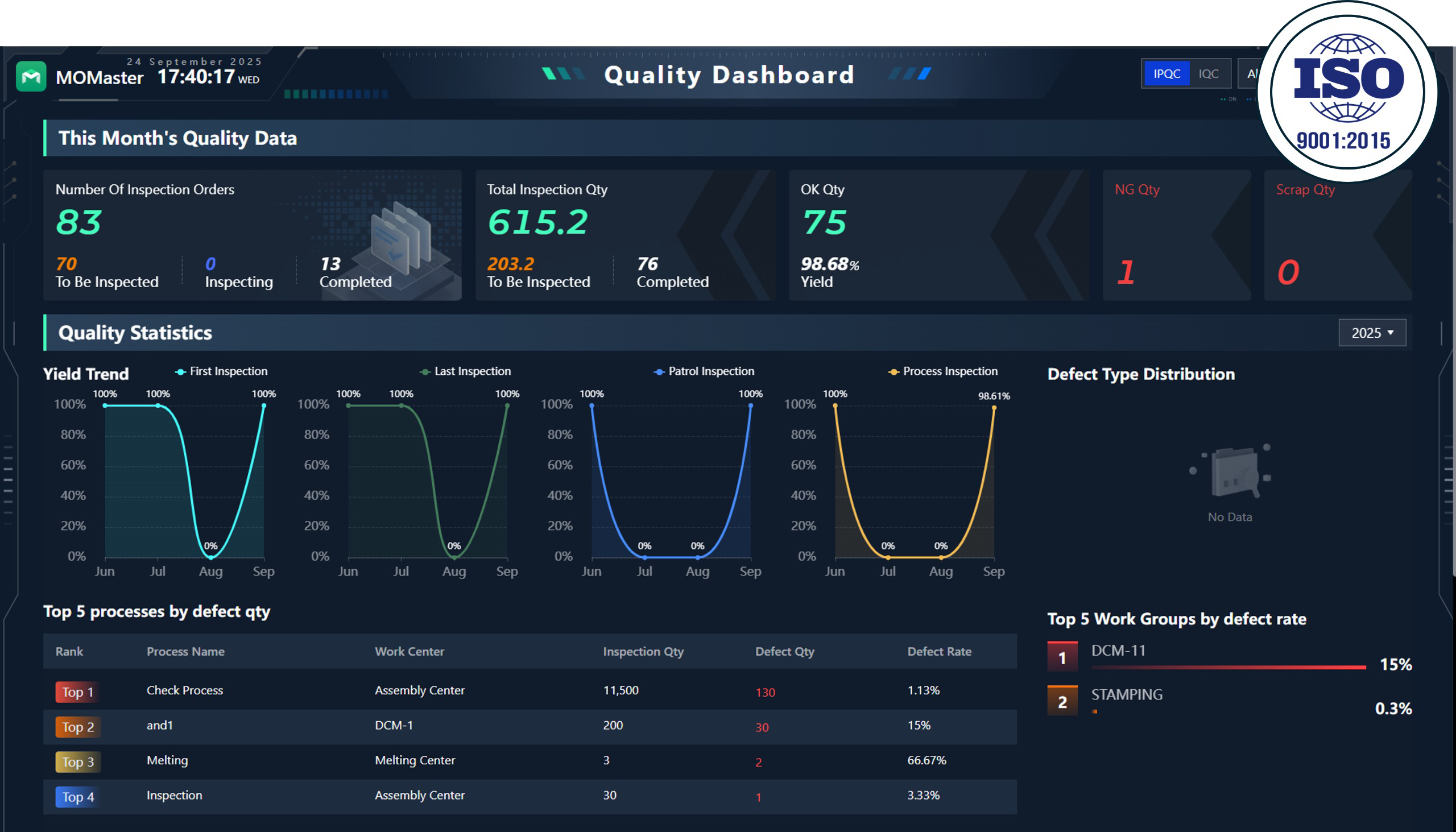Click the Top 3 rank badge
Screen dimensions: 1456x832
coord(78,761)
